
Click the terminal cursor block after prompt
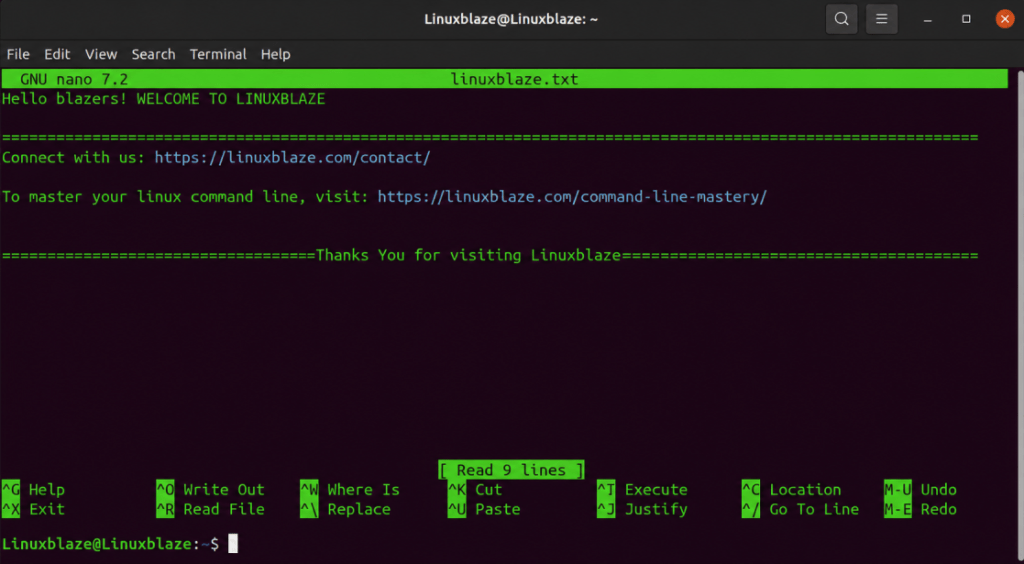[x=233, y=543]
